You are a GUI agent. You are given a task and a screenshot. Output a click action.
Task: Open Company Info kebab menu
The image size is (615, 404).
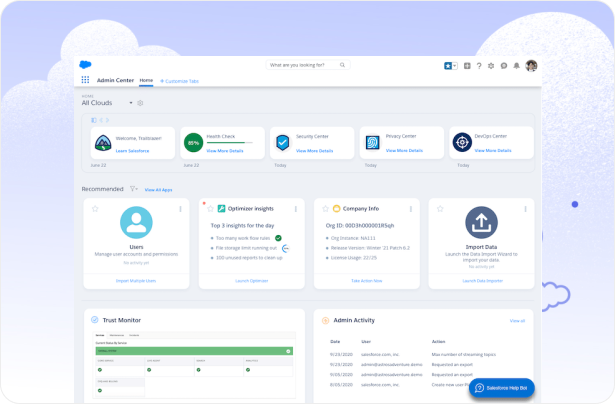(411, 209)
